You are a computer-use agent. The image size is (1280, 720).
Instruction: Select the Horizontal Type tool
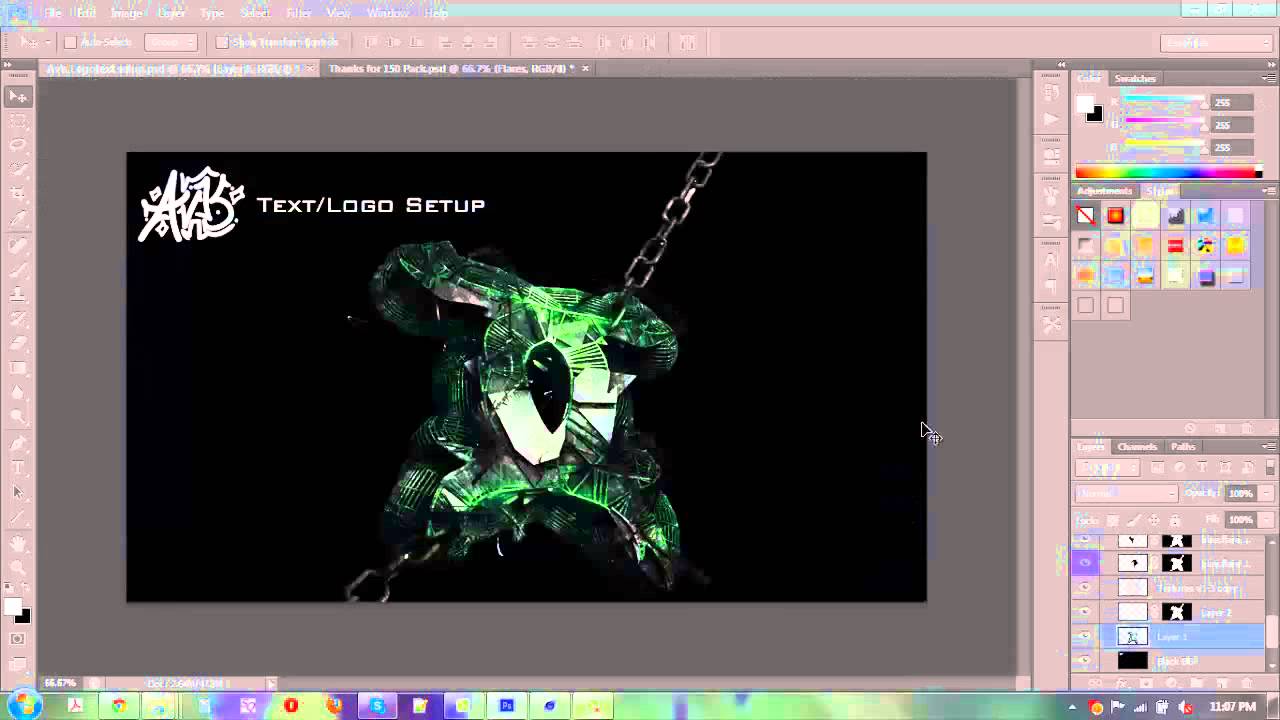(x=18, y=467)
